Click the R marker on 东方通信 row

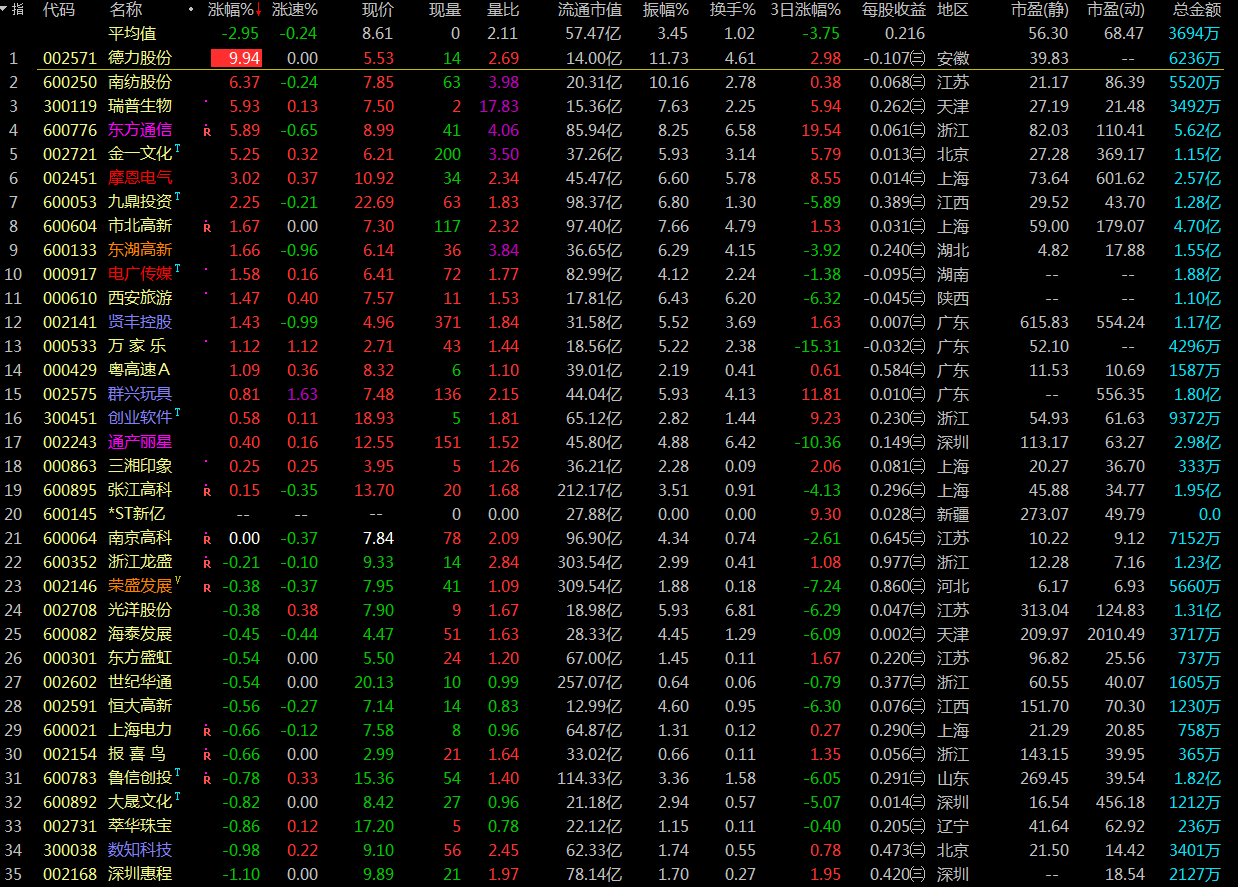(x=207, y=131)
